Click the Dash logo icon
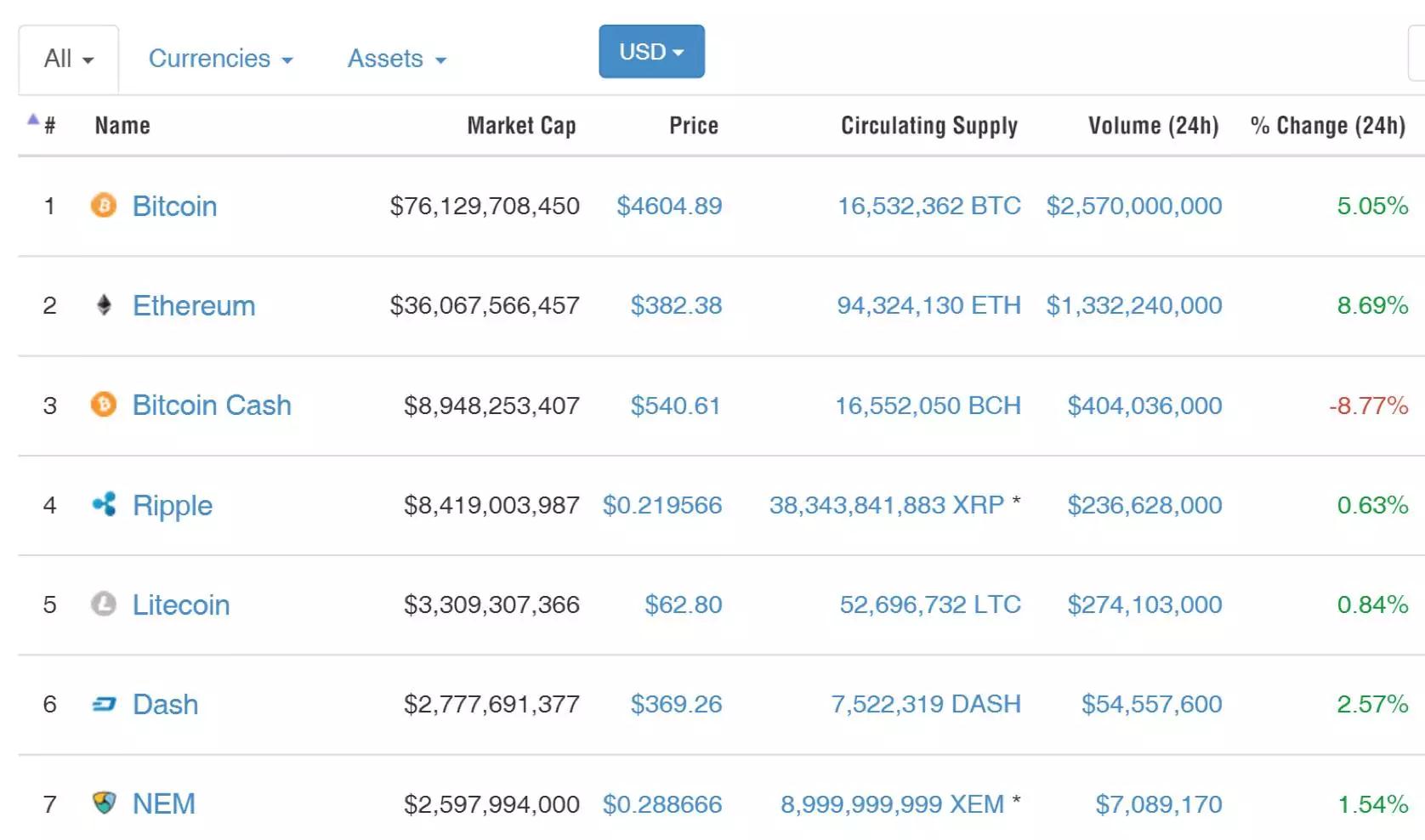 click(104, 704)
